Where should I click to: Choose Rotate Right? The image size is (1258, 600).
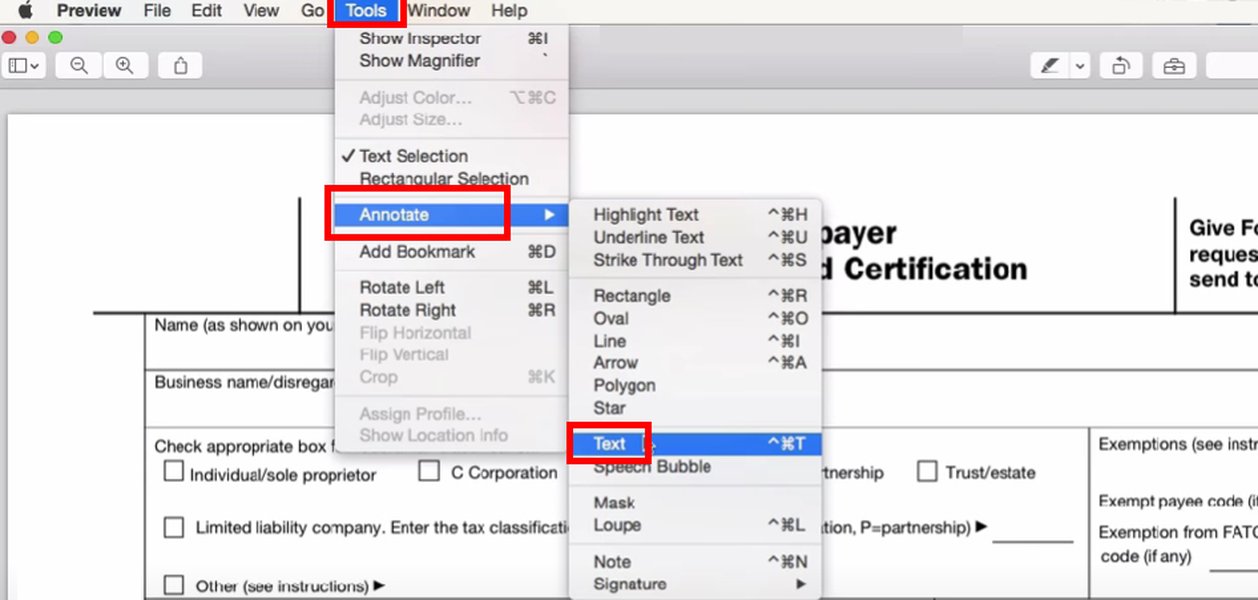[451, 311]
